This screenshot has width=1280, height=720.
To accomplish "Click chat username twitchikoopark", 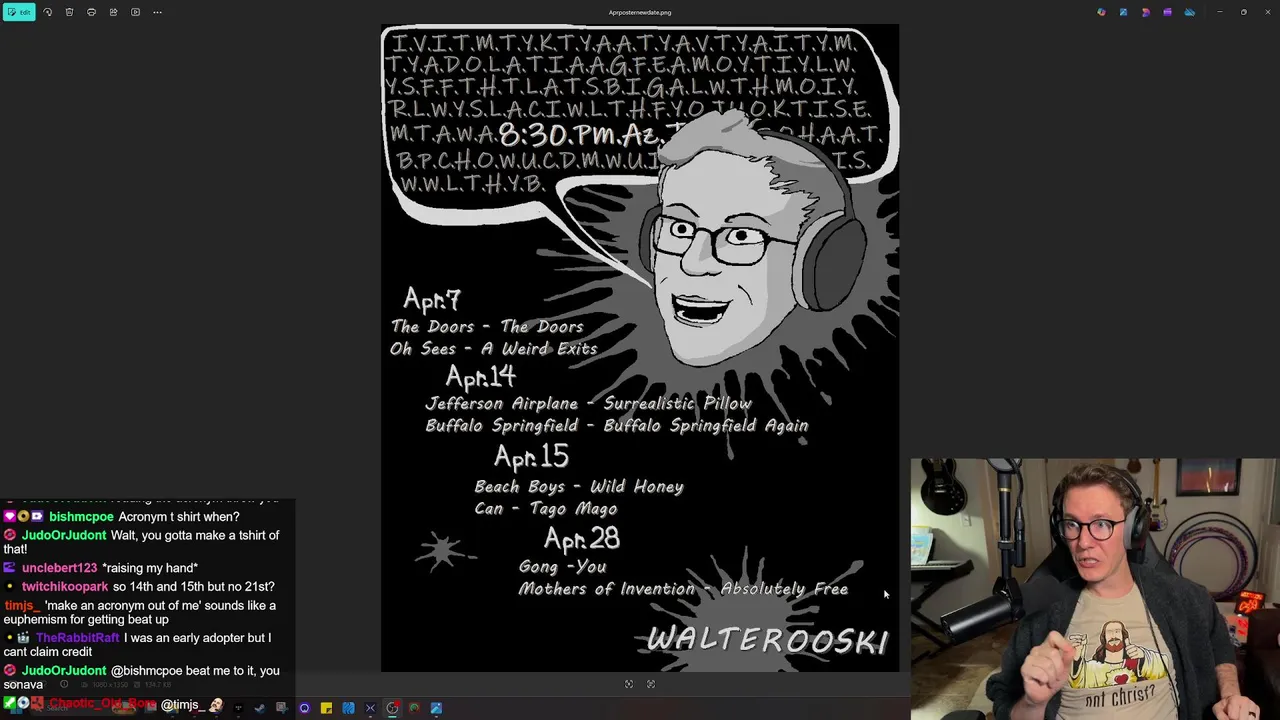I will click(65, 587).
